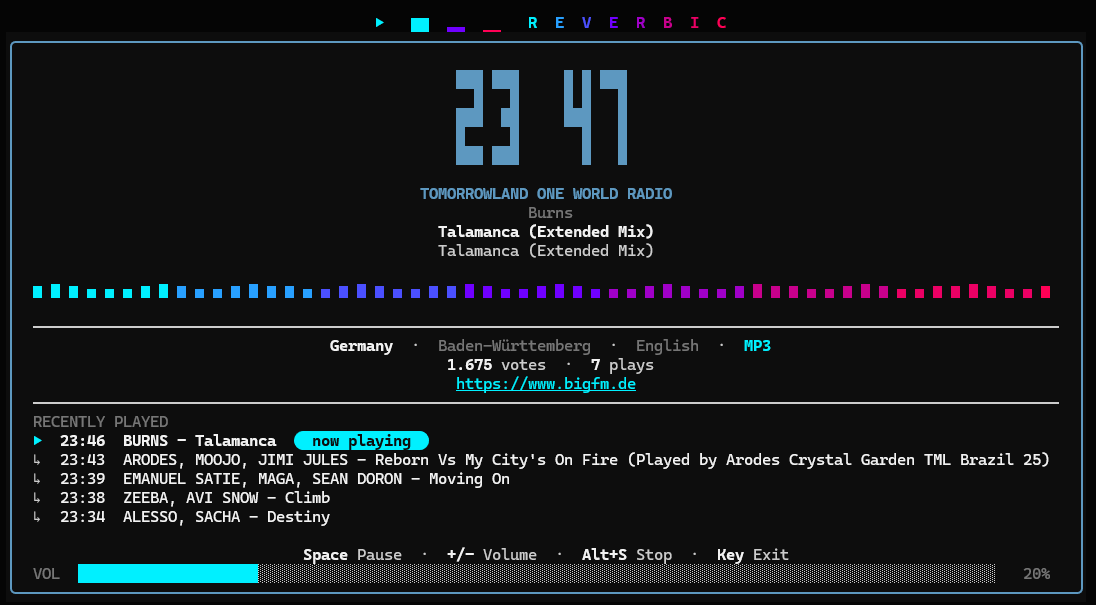The width and height of the screenshot is (1096, 605).
Task: Click the 23:46 BURNS - Talamanca entry
Action: 168,441
